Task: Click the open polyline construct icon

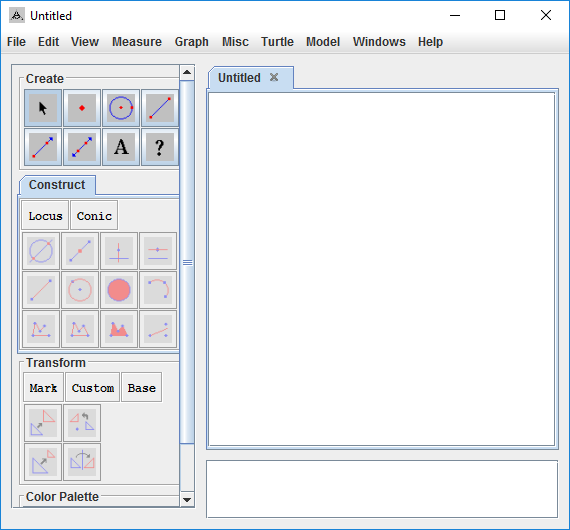Action: click(41, 329)
